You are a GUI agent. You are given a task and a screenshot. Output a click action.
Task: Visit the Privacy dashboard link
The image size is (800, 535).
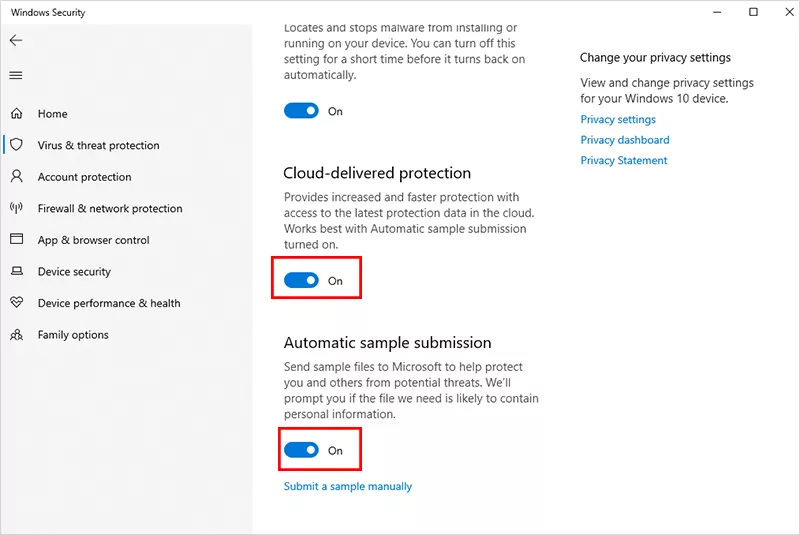click(x=625, y=140)
